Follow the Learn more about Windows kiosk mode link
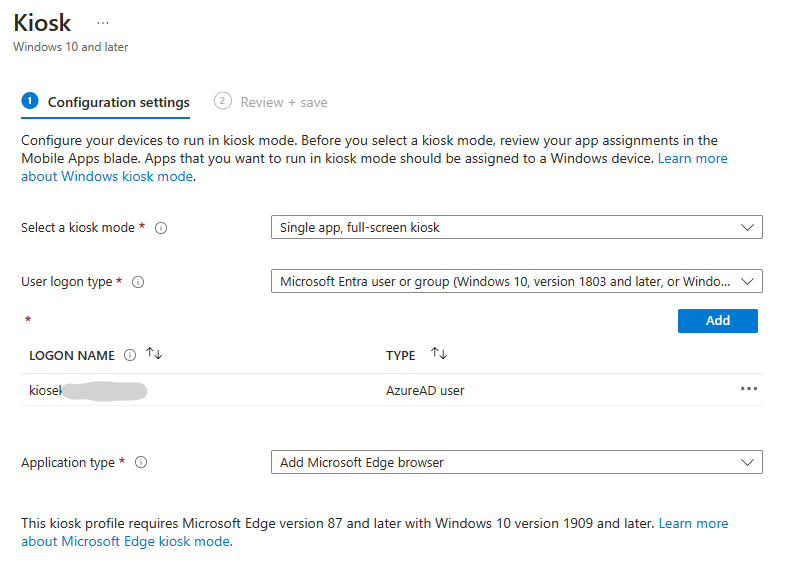This screenshot has height=564, width=805. point(107,177)
